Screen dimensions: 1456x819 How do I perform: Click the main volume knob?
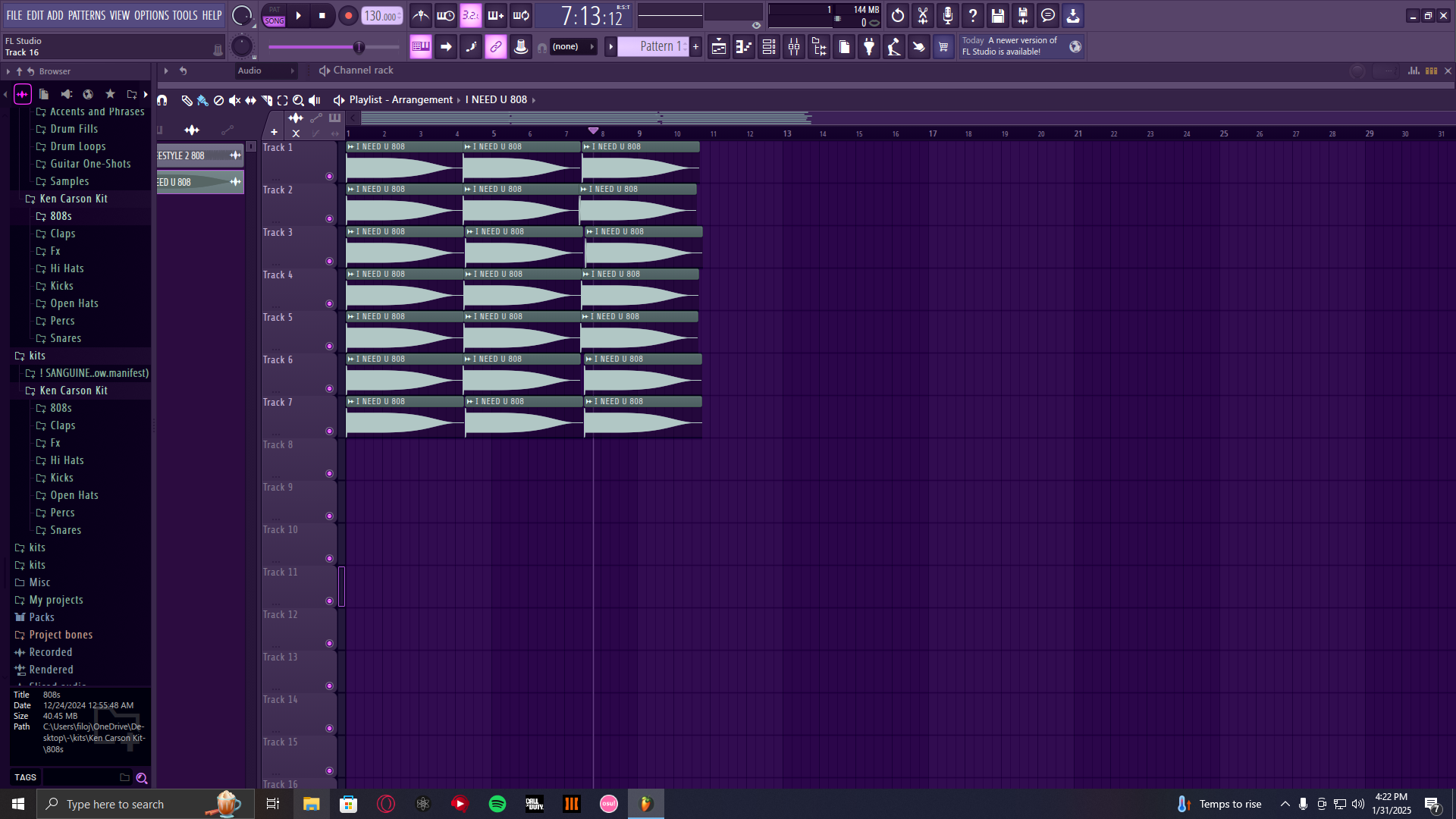click(242, 15)
